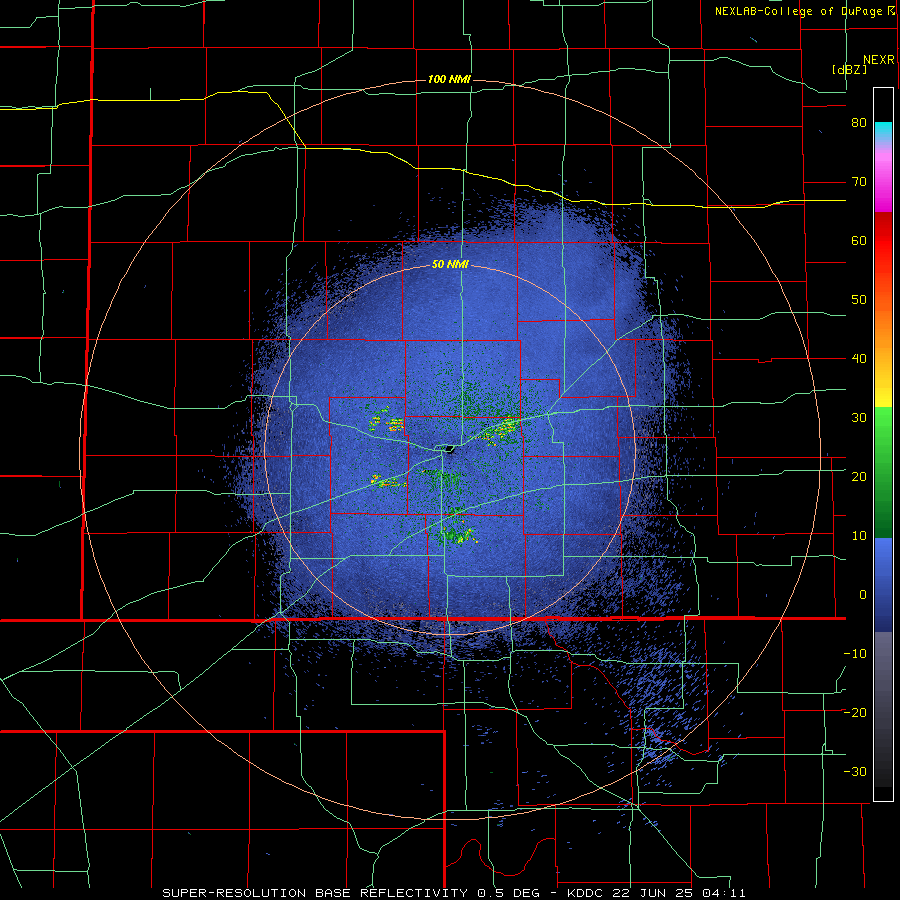900x900 pixels.
Task: Click the '100 NMI' range ring label
Action: tap(449, 79)
